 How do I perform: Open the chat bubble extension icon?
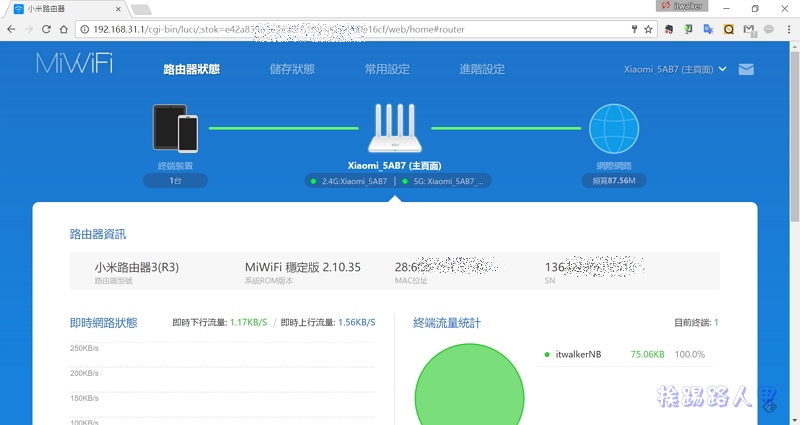768,29
